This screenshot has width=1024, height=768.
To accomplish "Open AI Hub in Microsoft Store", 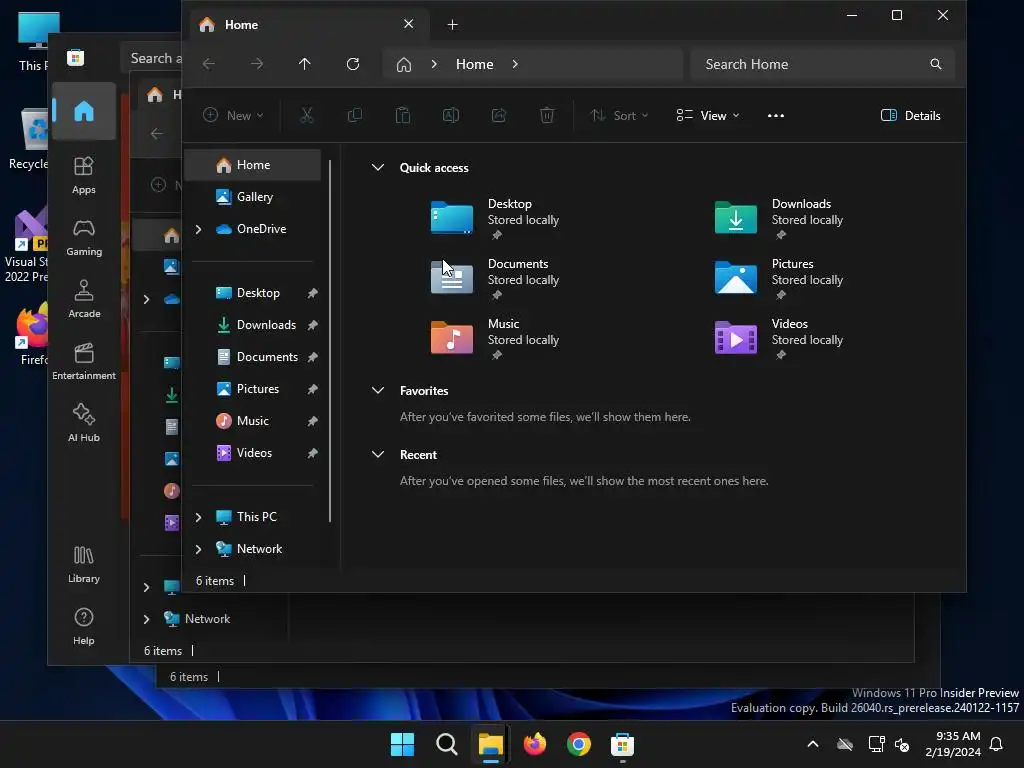I will tap(84, 423).
